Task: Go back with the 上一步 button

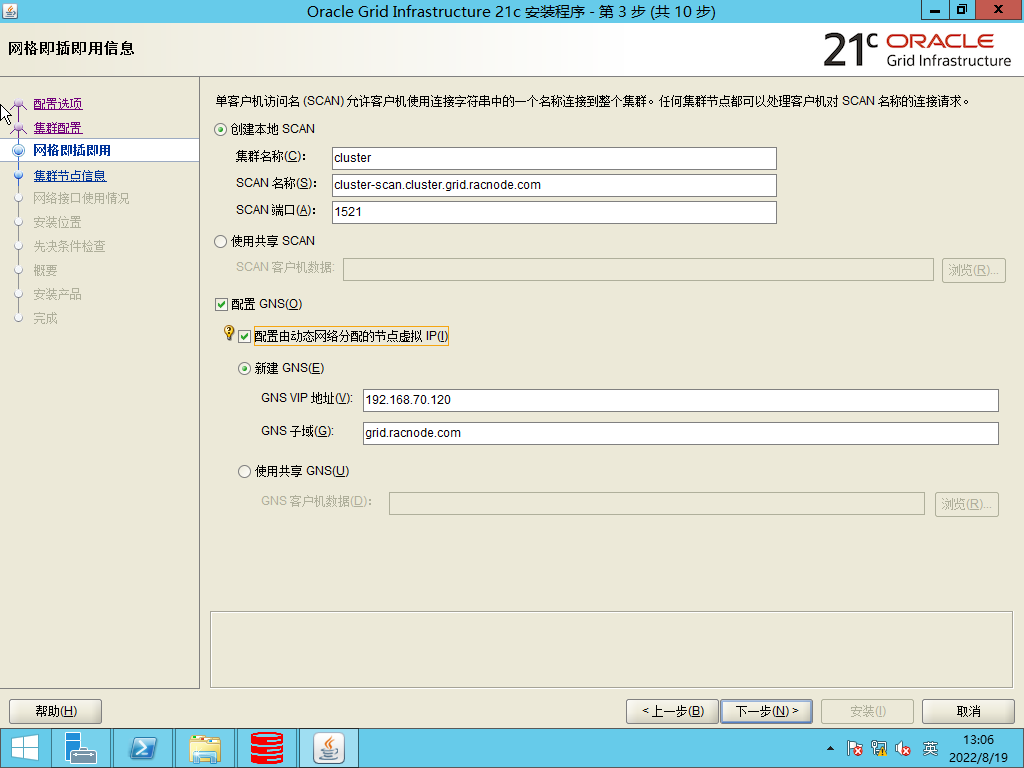Action: coord(672,711)
